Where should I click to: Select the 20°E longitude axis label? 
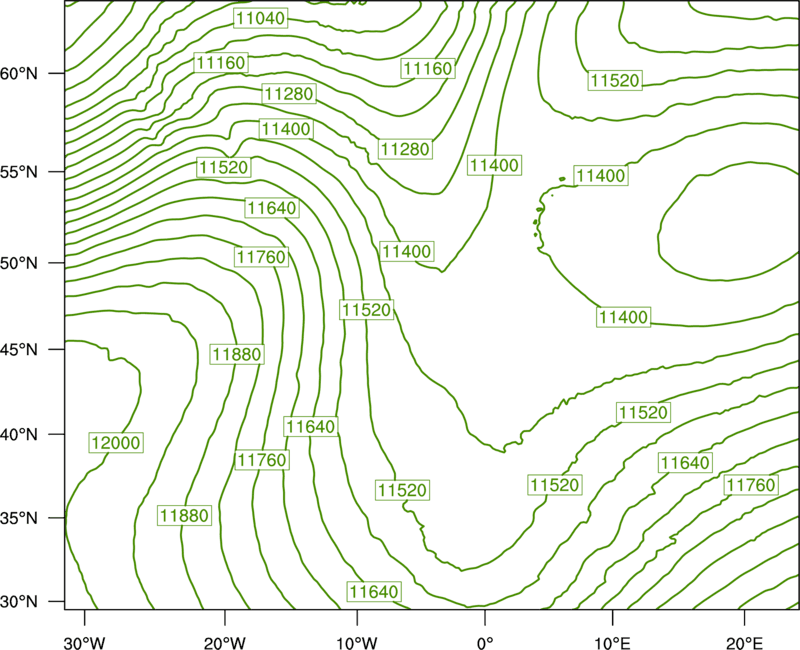point(744,642)
